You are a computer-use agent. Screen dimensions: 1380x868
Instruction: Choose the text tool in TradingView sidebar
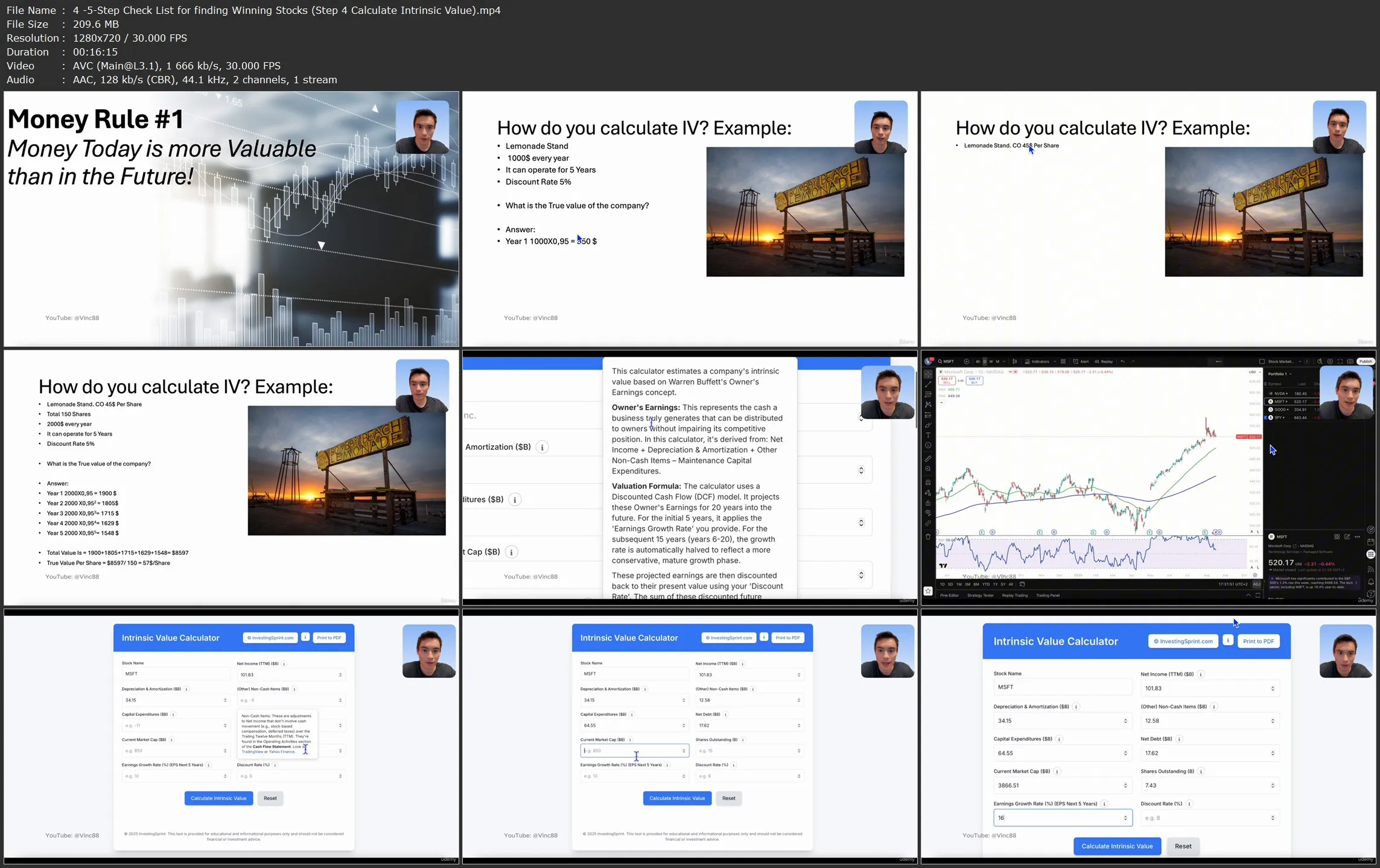[928, 435]
